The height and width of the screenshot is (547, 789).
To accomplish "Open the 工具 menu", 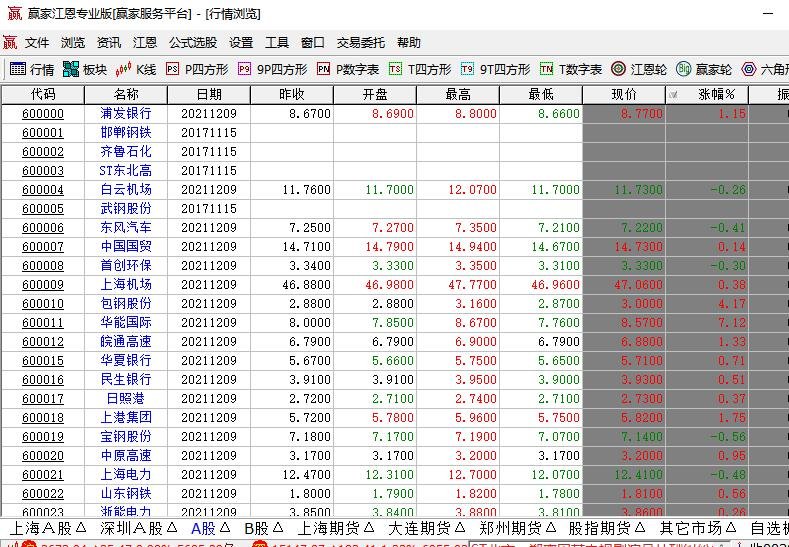I will coord(277,43).
